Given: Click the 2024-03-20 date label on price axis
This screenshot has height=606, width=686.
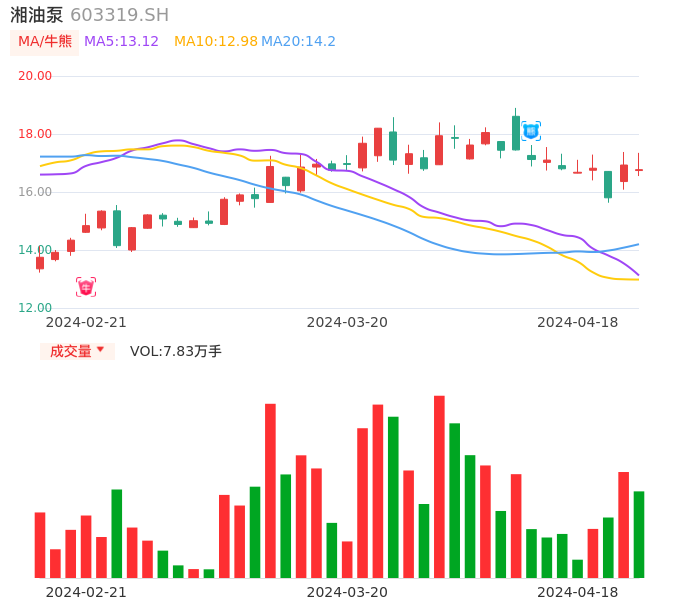Looking at the screenshot, I should 347,322.
